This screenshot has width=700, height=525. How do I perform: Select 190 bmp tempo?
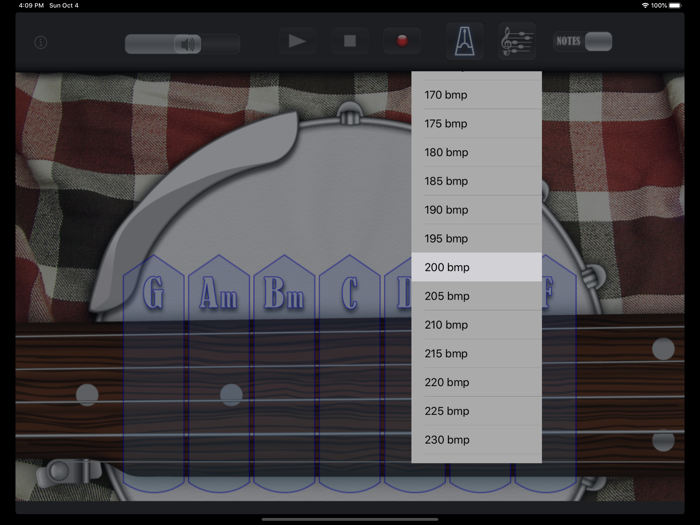[x=476, y=210]
